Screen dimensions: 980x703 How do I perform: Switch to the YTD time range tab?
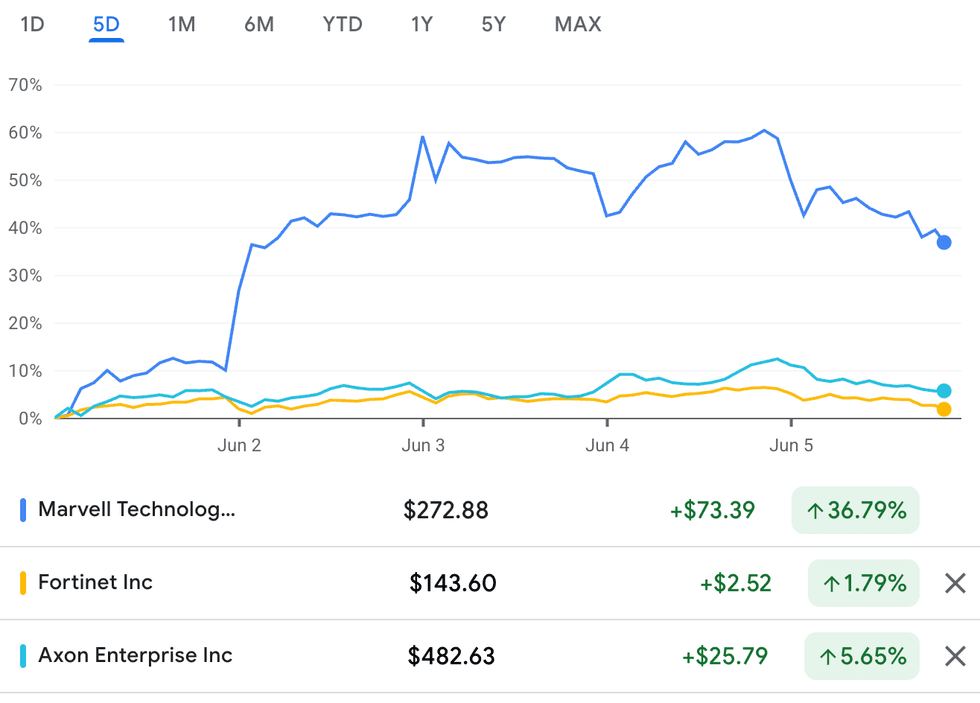point(342,24)
